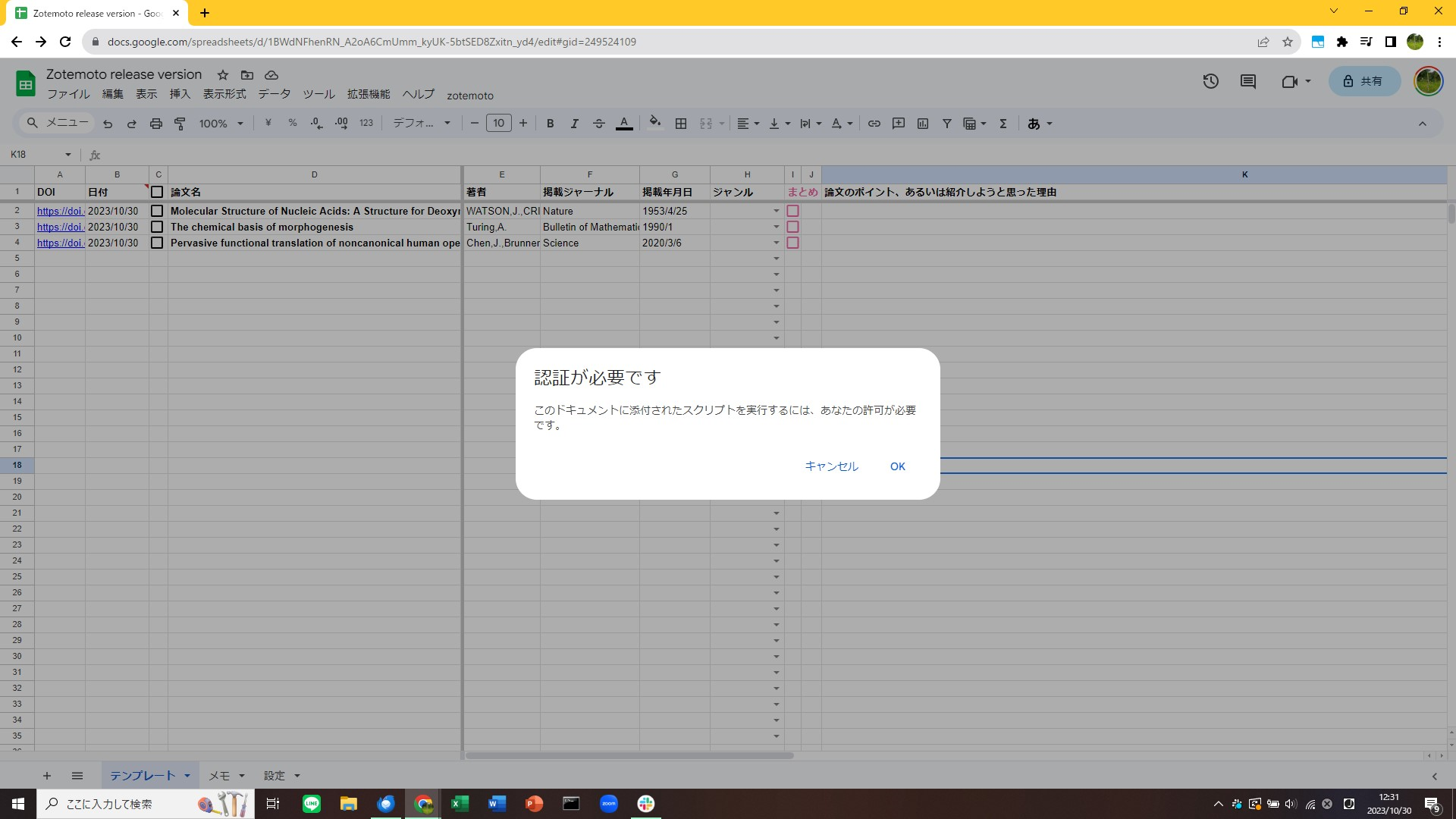1456x819 pixels.
Task: Create a filter
Action: point(947,123)
